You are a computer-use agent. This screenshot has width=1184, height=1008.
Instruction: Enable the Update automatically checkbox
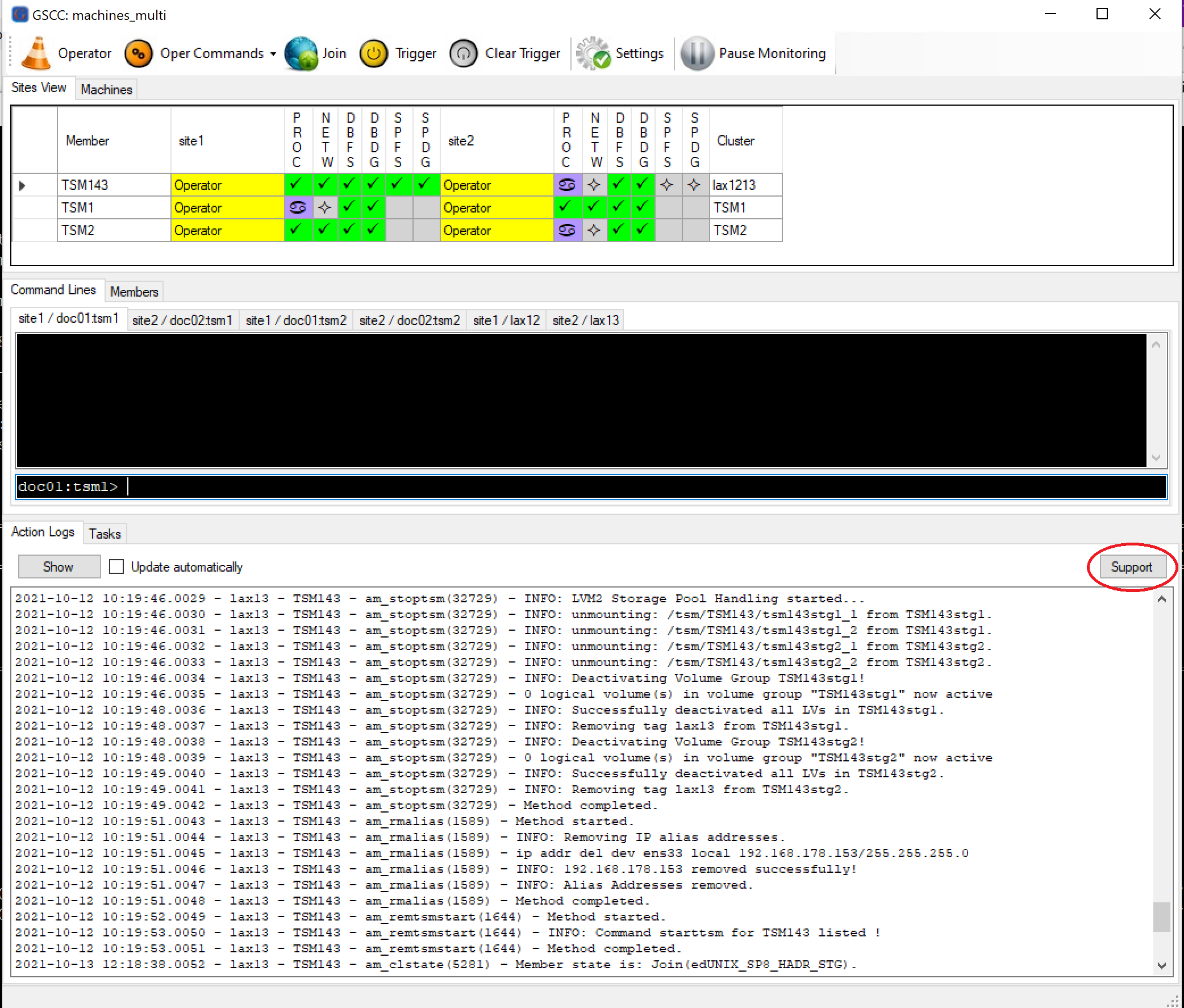116,567
